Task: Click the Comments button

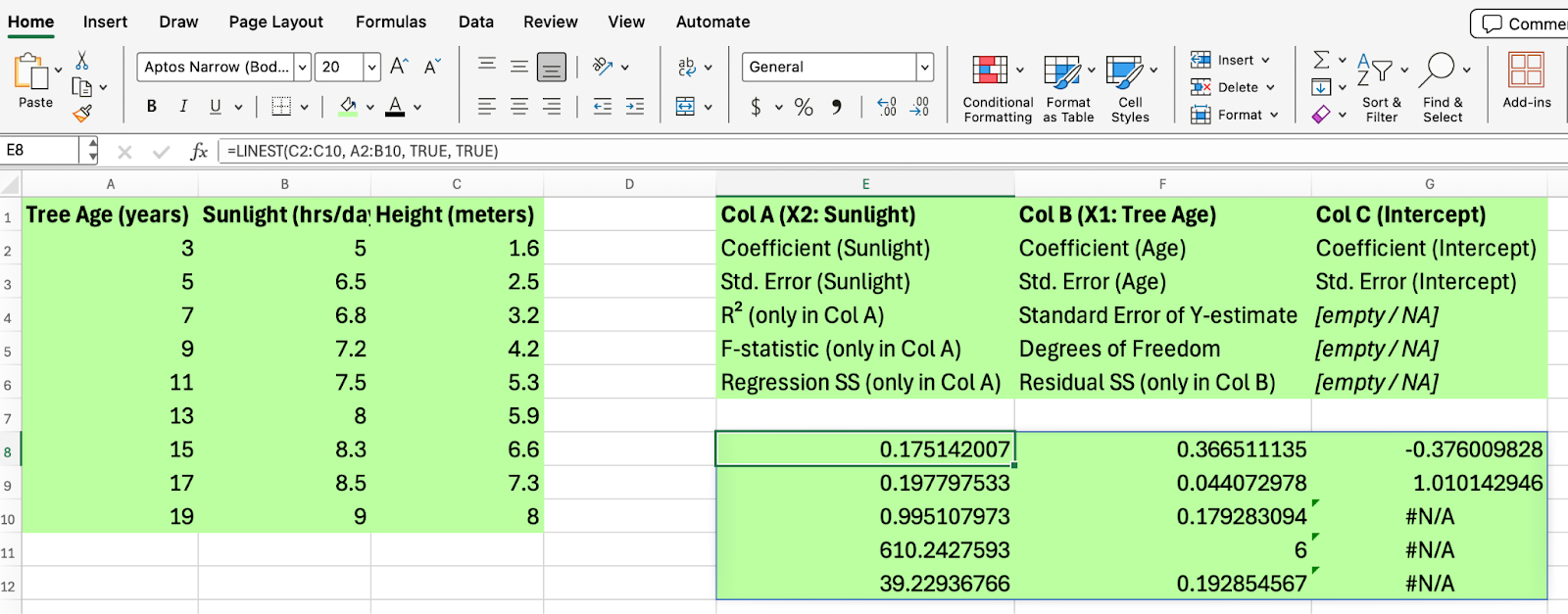Action: tap(1521, 24)
